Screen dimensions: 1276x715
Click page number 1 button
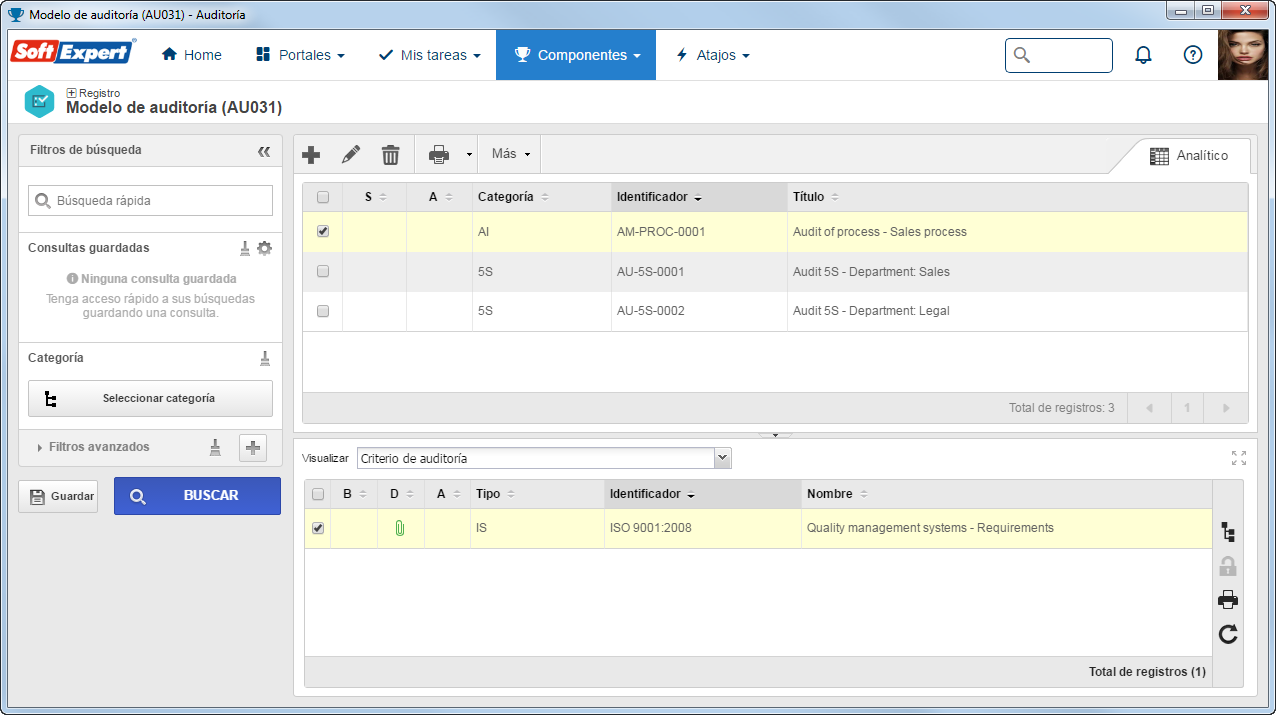pos(1187,408)
